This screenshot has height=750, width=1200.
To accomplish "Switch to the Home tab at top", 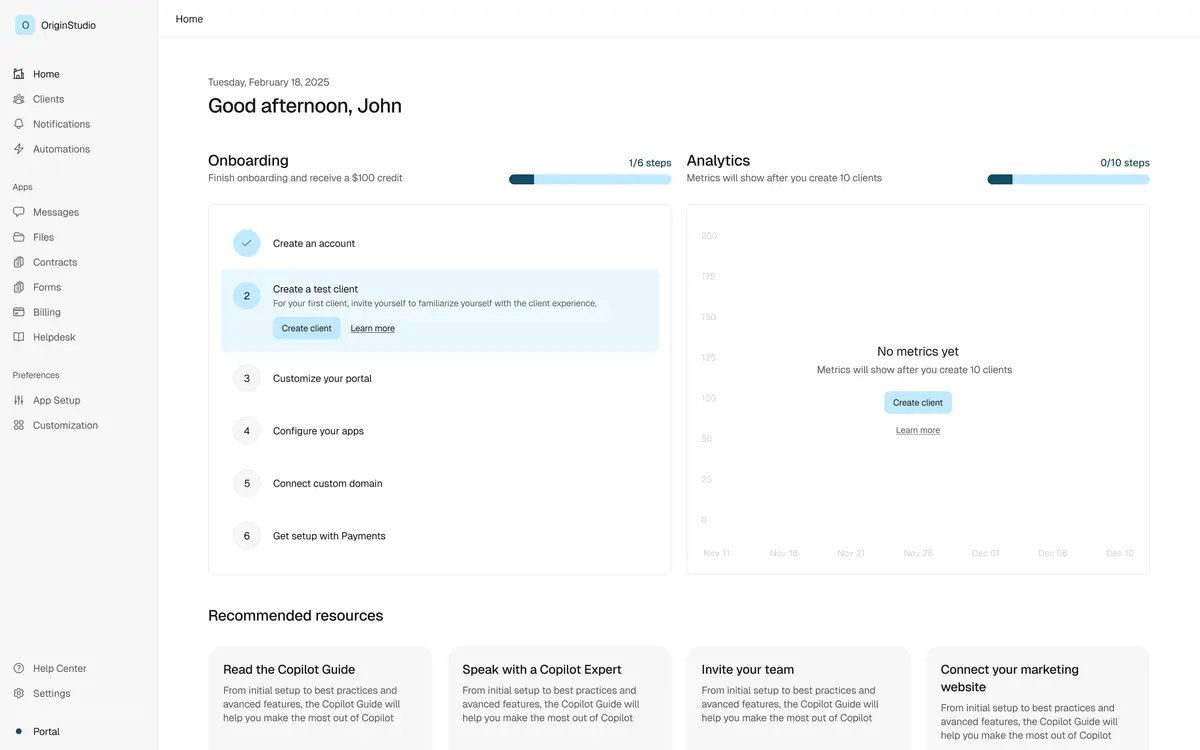I will [x=190, y=17].
